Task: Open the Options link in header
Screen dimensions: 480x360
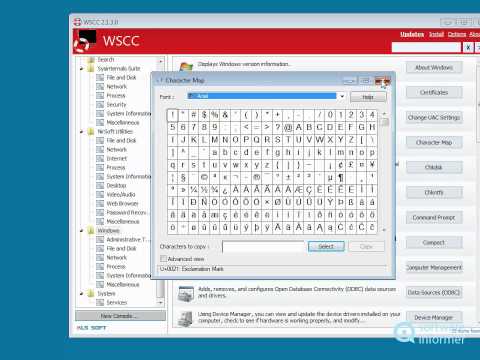Action: click(457, 34)
